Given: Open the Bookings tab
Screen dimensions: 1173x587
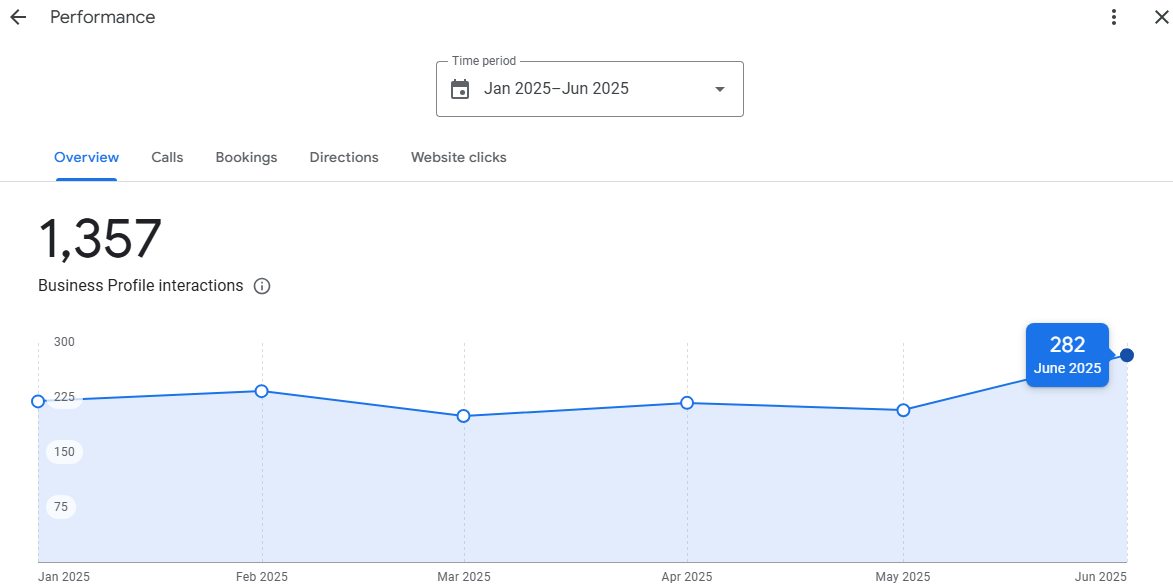Looking at the screenshot, I should coord(246,157).
